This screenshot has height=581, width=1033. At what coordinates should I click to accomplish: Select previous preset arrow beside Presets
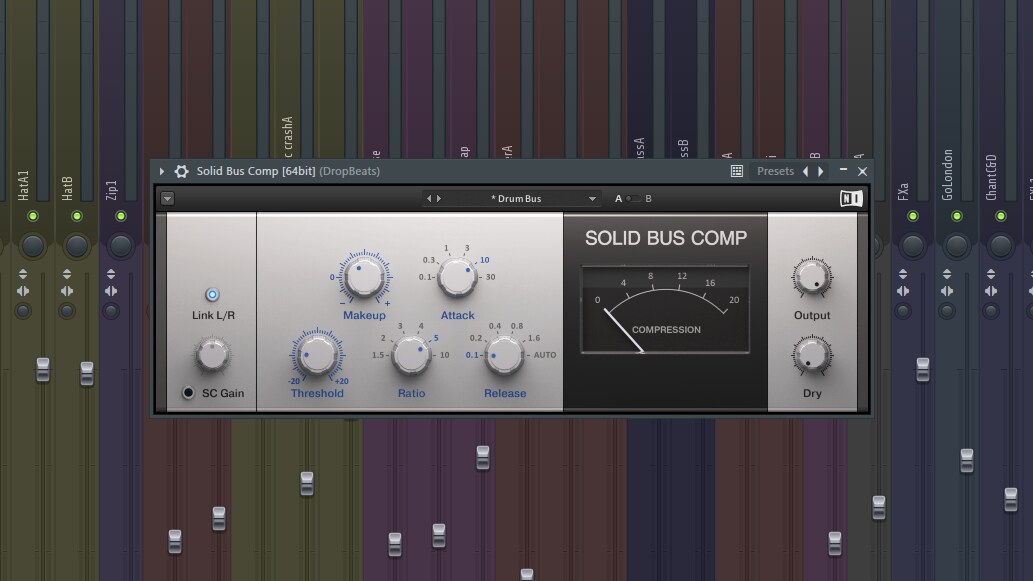(806, 171)
